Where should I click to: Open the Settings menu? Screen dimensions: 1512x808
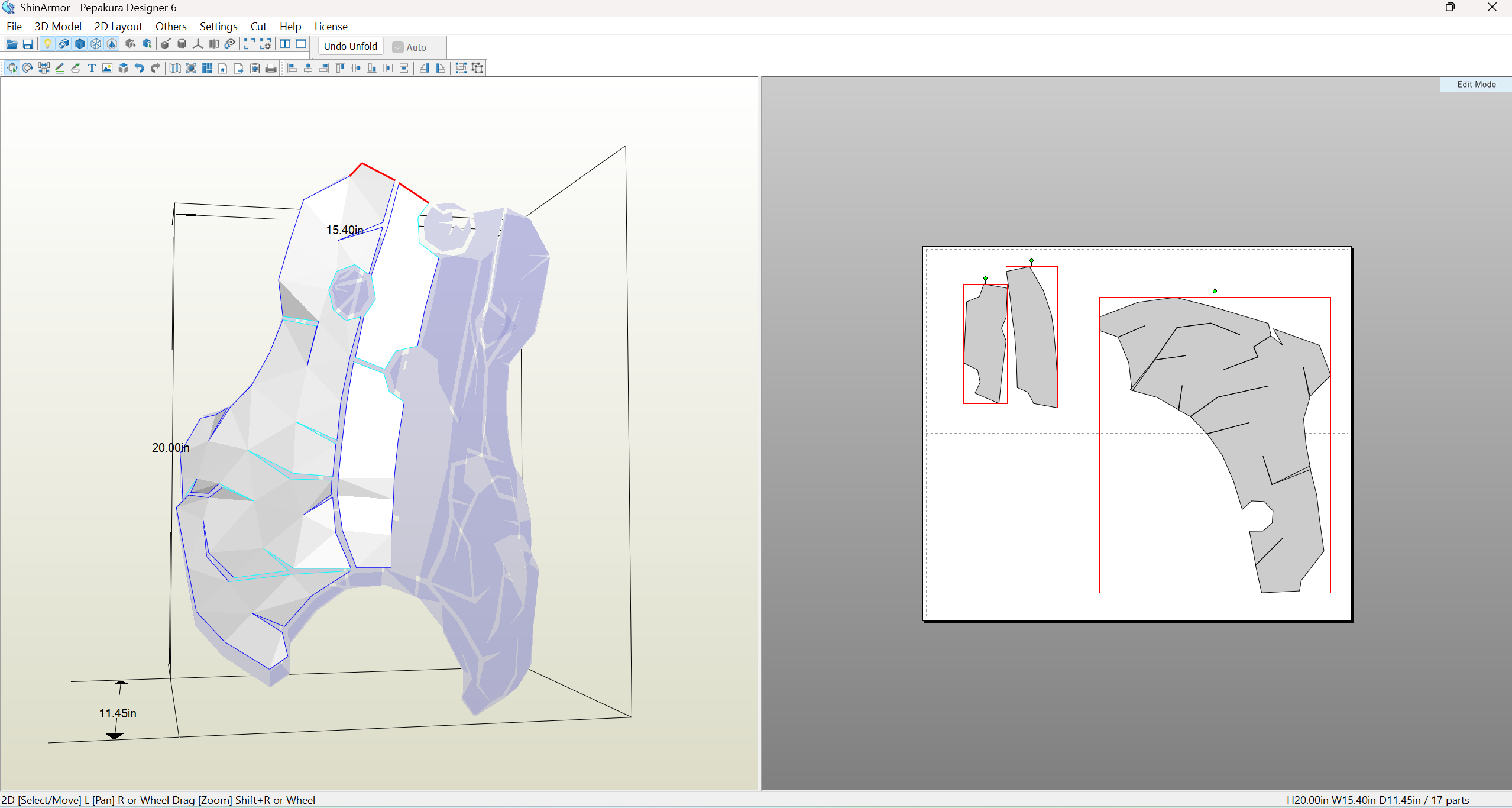218,27
